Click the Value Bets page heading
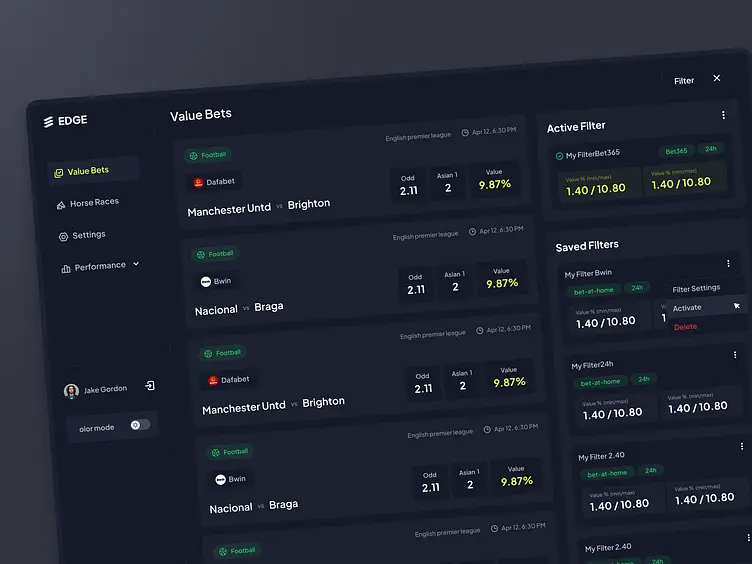The width and height of the screenshot is (752, 564). coord(200,115)
